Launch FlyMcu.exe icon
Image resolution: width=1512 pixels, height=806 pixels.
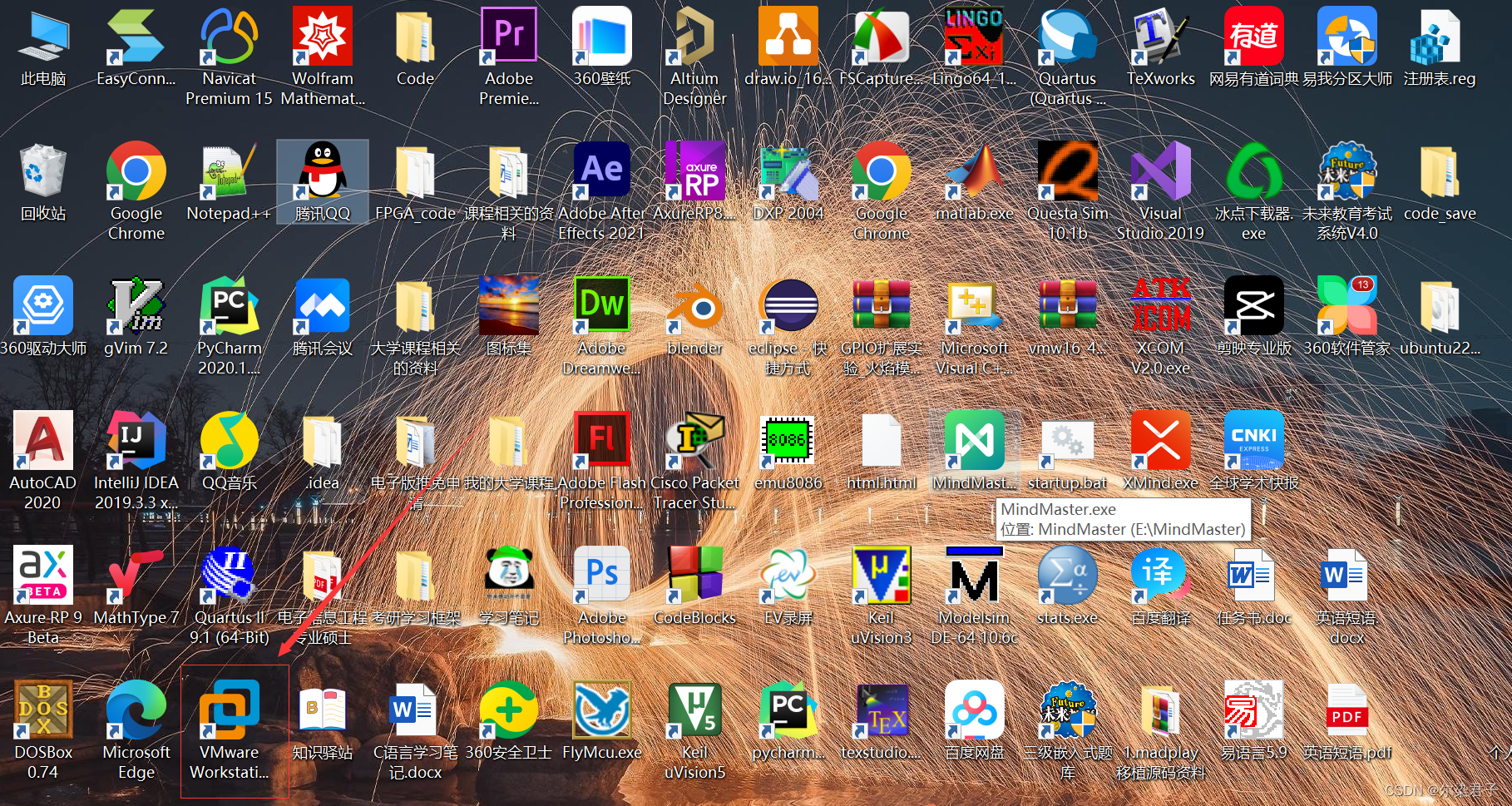tap(602, 710)
